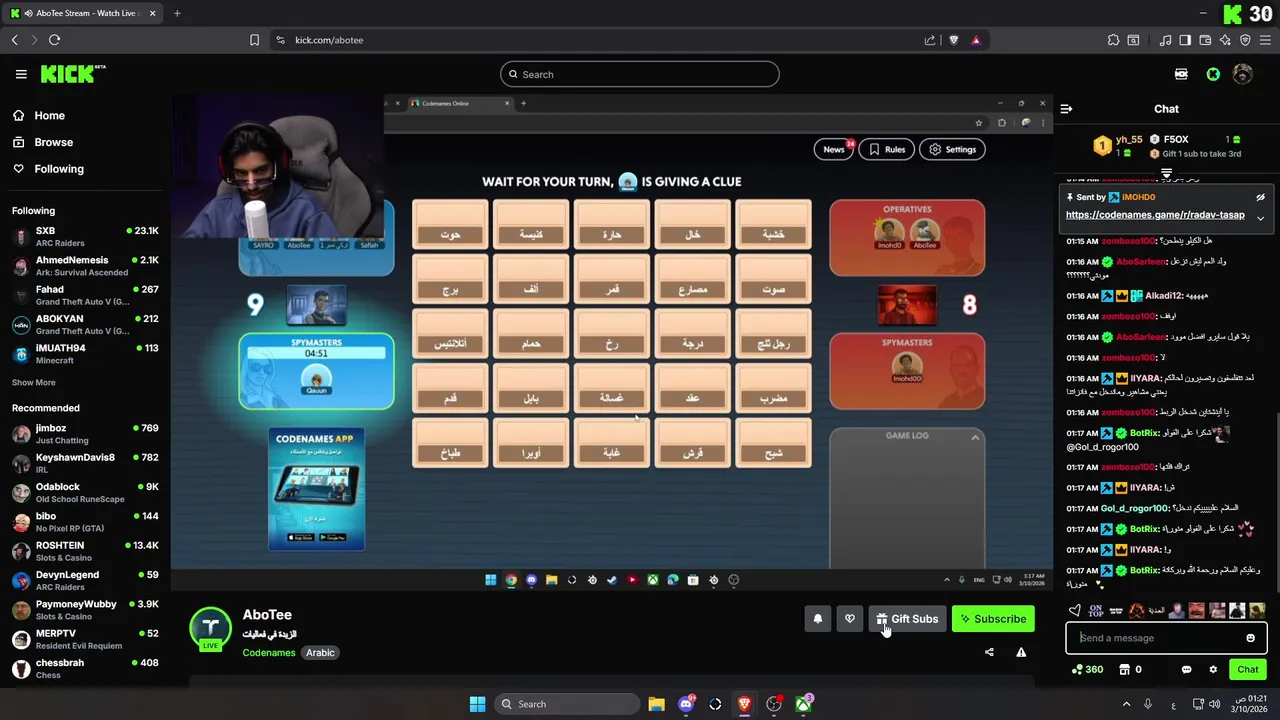Reload the page with the refresh icon
The image size is (1280, 720).
(x=54, y=40)
